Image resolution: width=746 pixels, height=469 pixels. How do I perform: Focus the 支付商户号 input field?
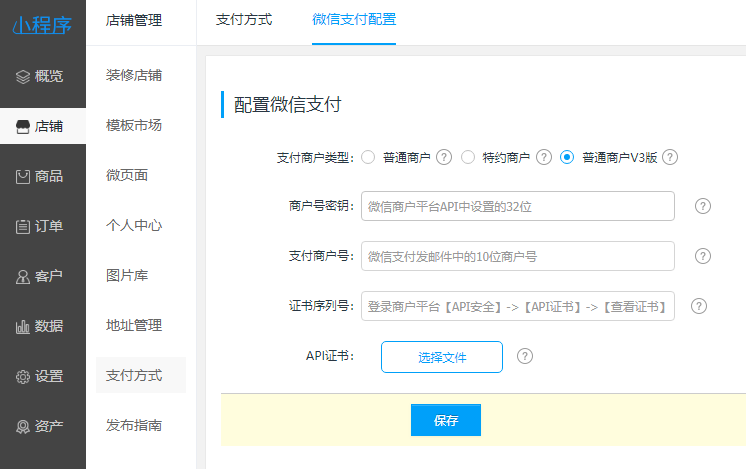(x=517, y=256)
